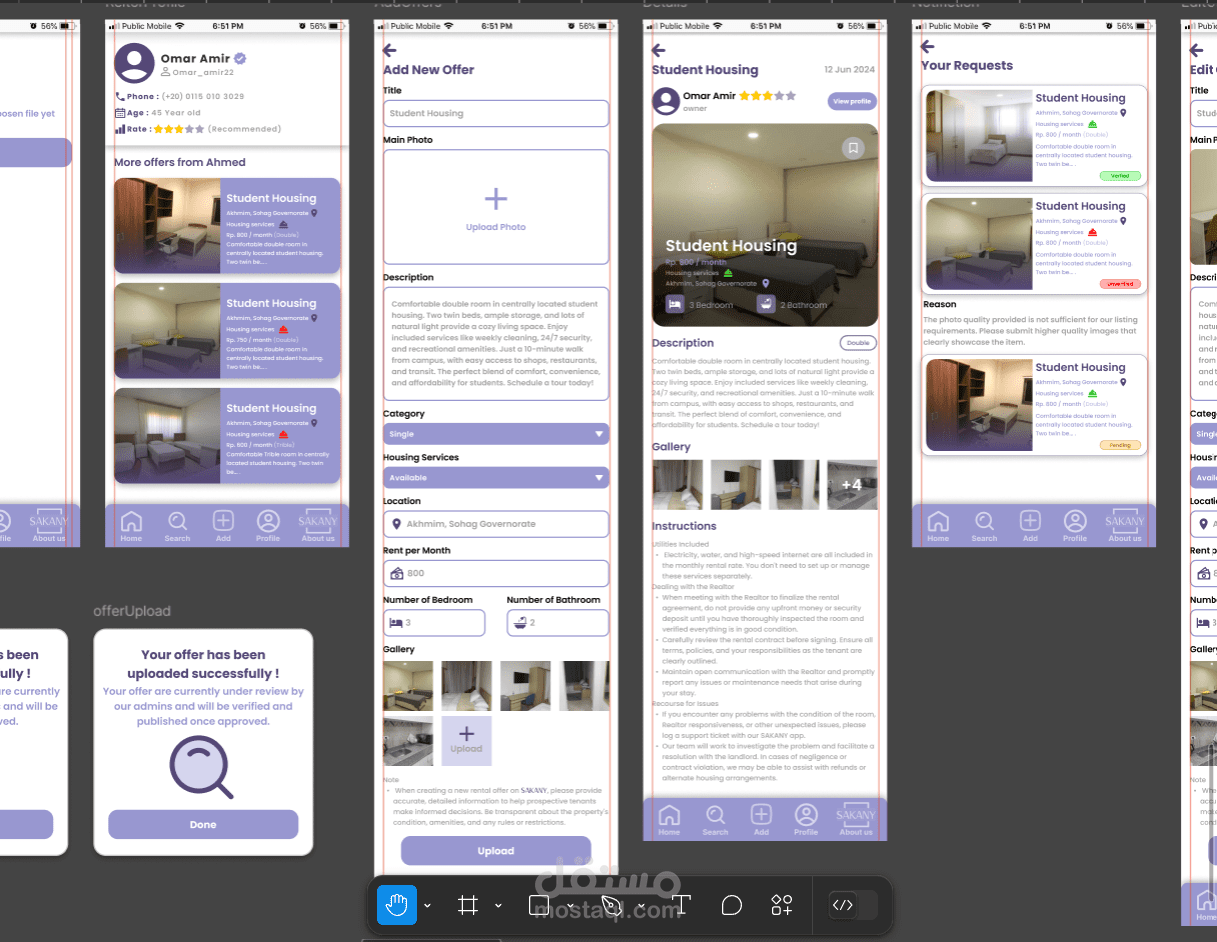
Task: Open dropdown arrow beside the Frame tool
Action: [498, 906]
